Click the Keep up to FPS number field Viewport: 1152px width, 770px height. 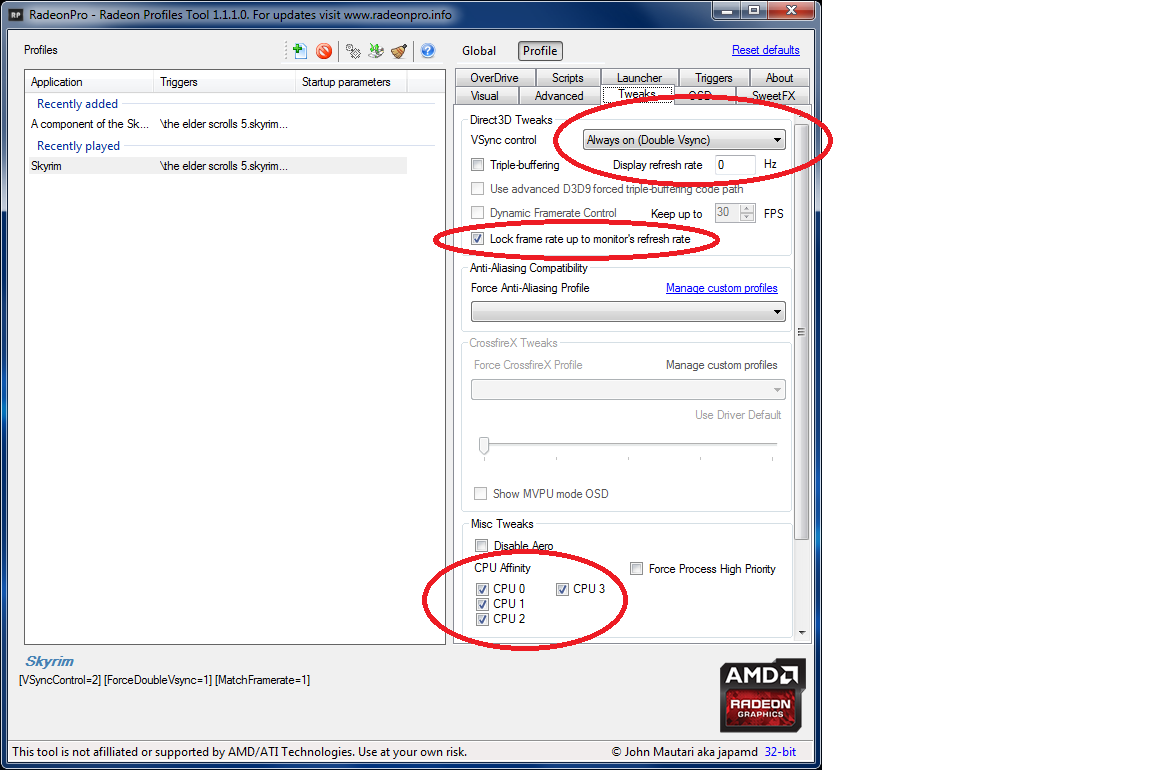pyautogui.click(x=727, y=213)
